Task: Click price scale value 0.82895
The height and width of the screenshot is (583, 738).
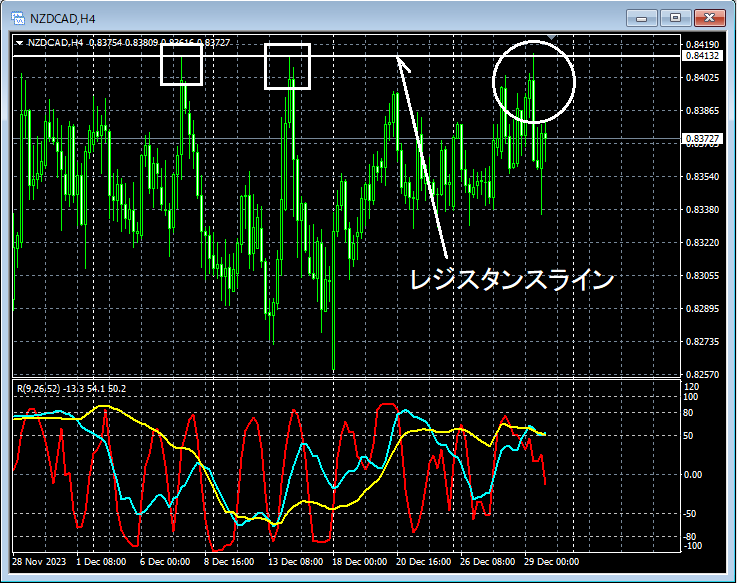Action: pos(703,309)
